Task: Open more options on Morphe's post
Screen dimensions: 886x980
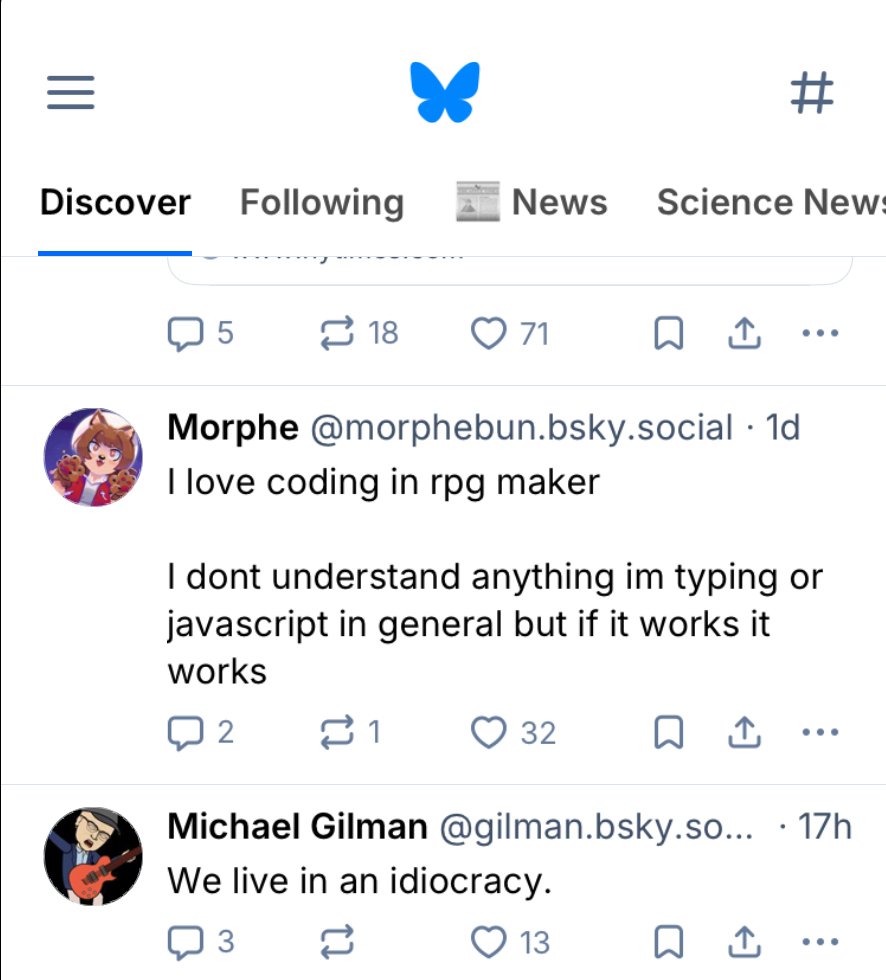Action: tap(820, 733)
